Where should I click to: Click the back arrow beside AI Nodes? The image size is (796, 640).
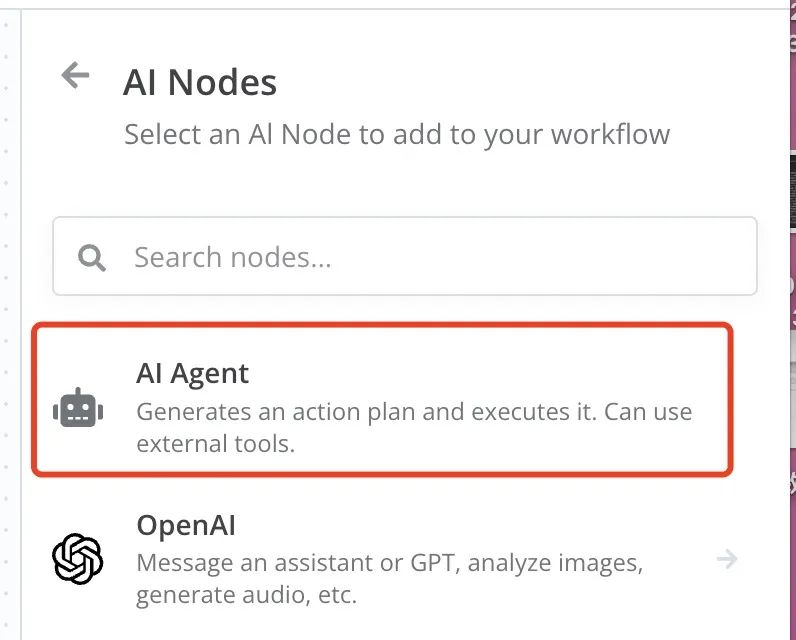pos(75,75)
